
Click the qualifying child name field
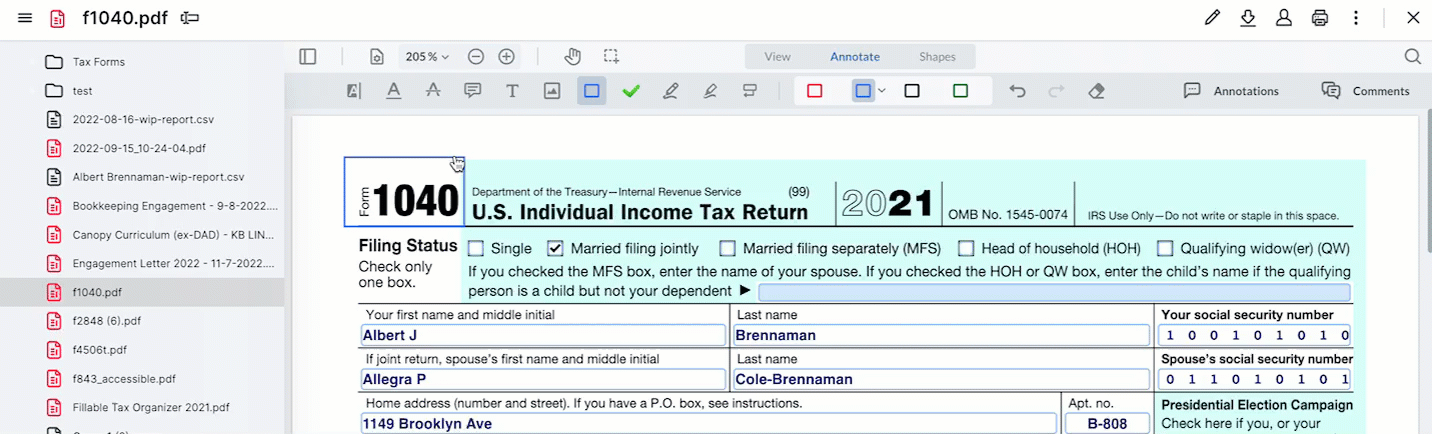click(1054, 292)
